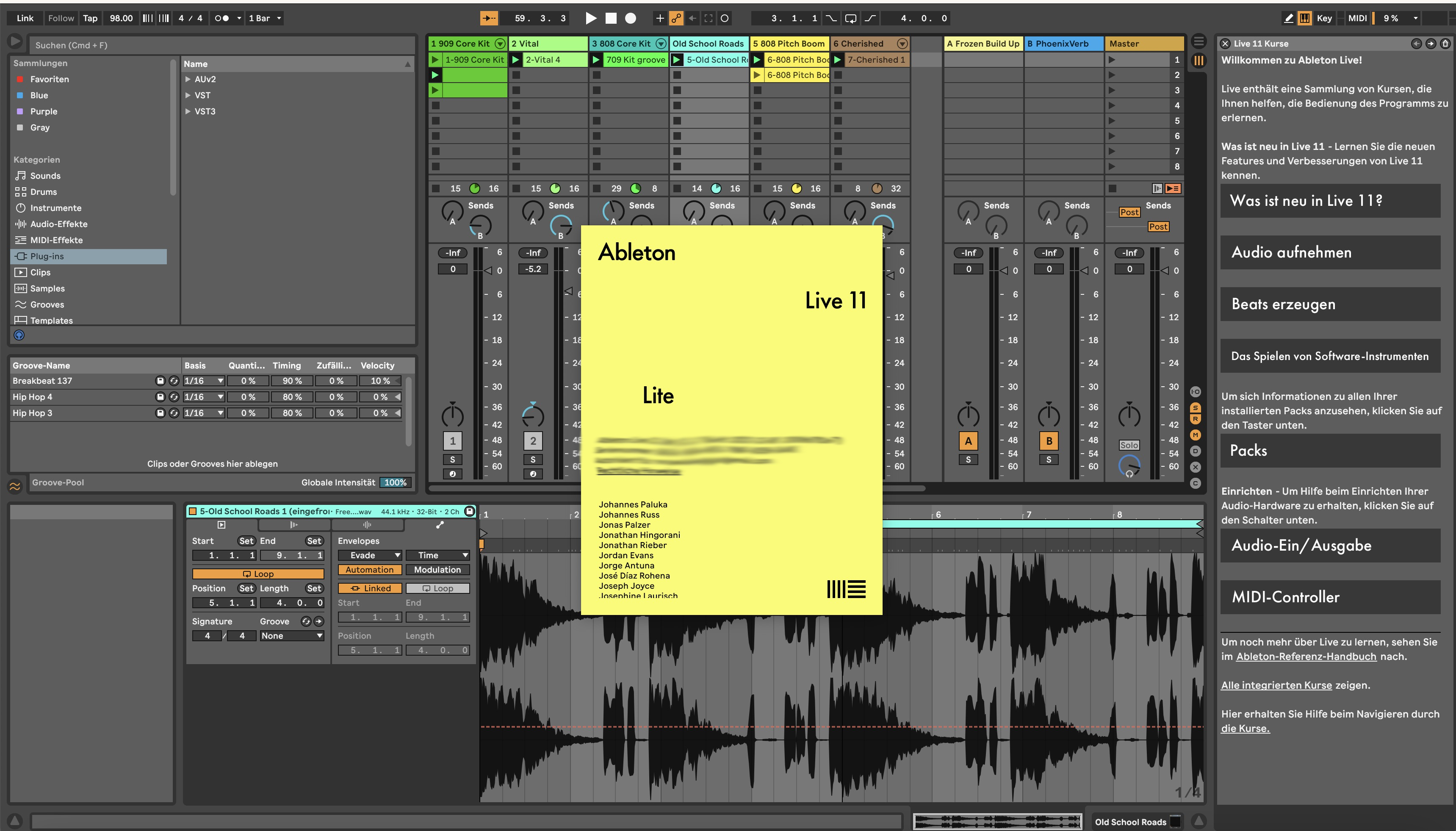The width and height of the screenshot is (1456, 831).
Task: Solo track 2 Vital
Action: tap(533, 460)
